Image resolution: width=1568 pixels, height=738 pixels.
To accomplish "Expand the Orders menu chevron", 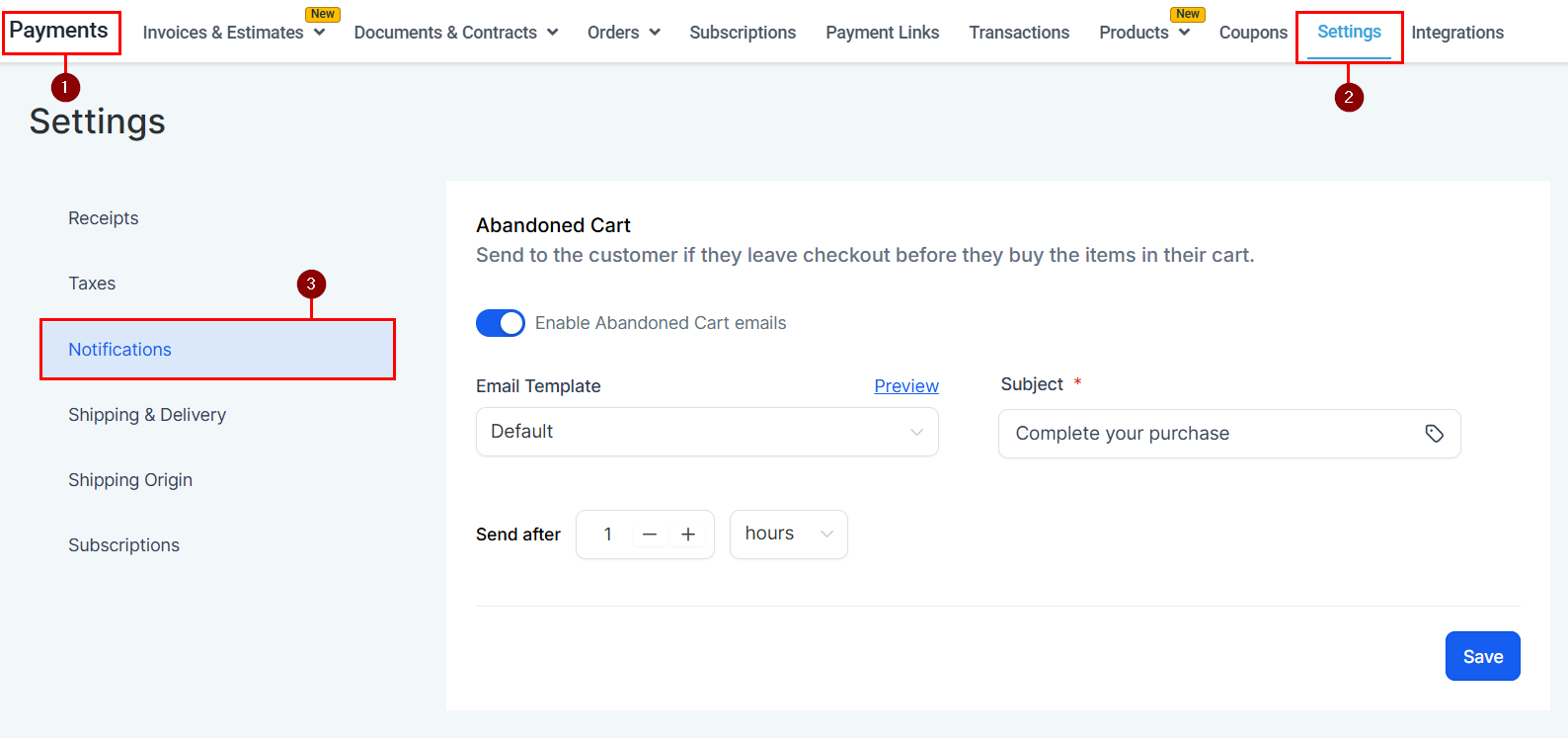I will click(x=655, y=33).
